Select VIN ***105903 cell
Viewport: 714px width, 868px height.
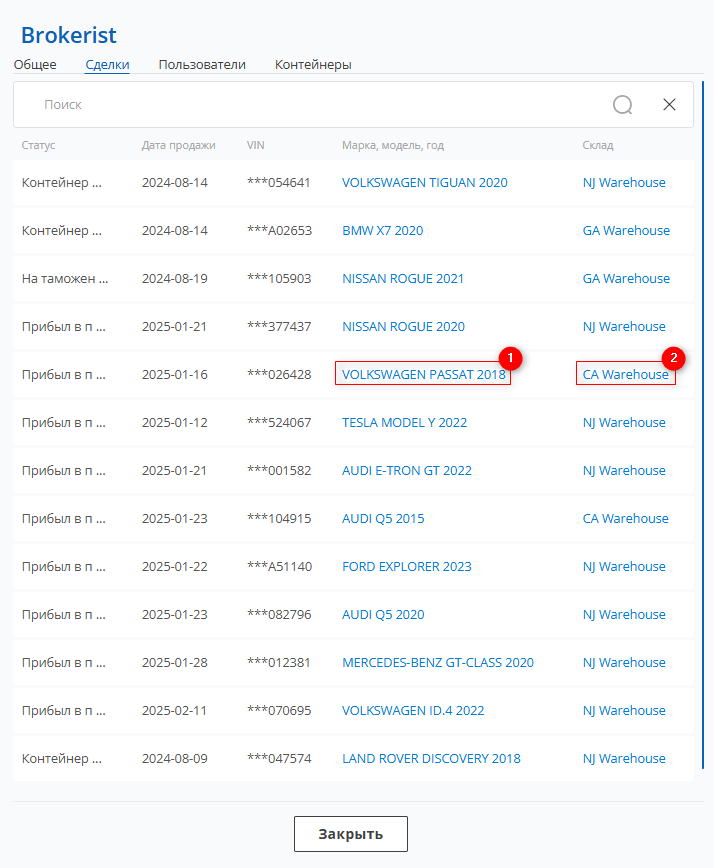coord(279,278)
